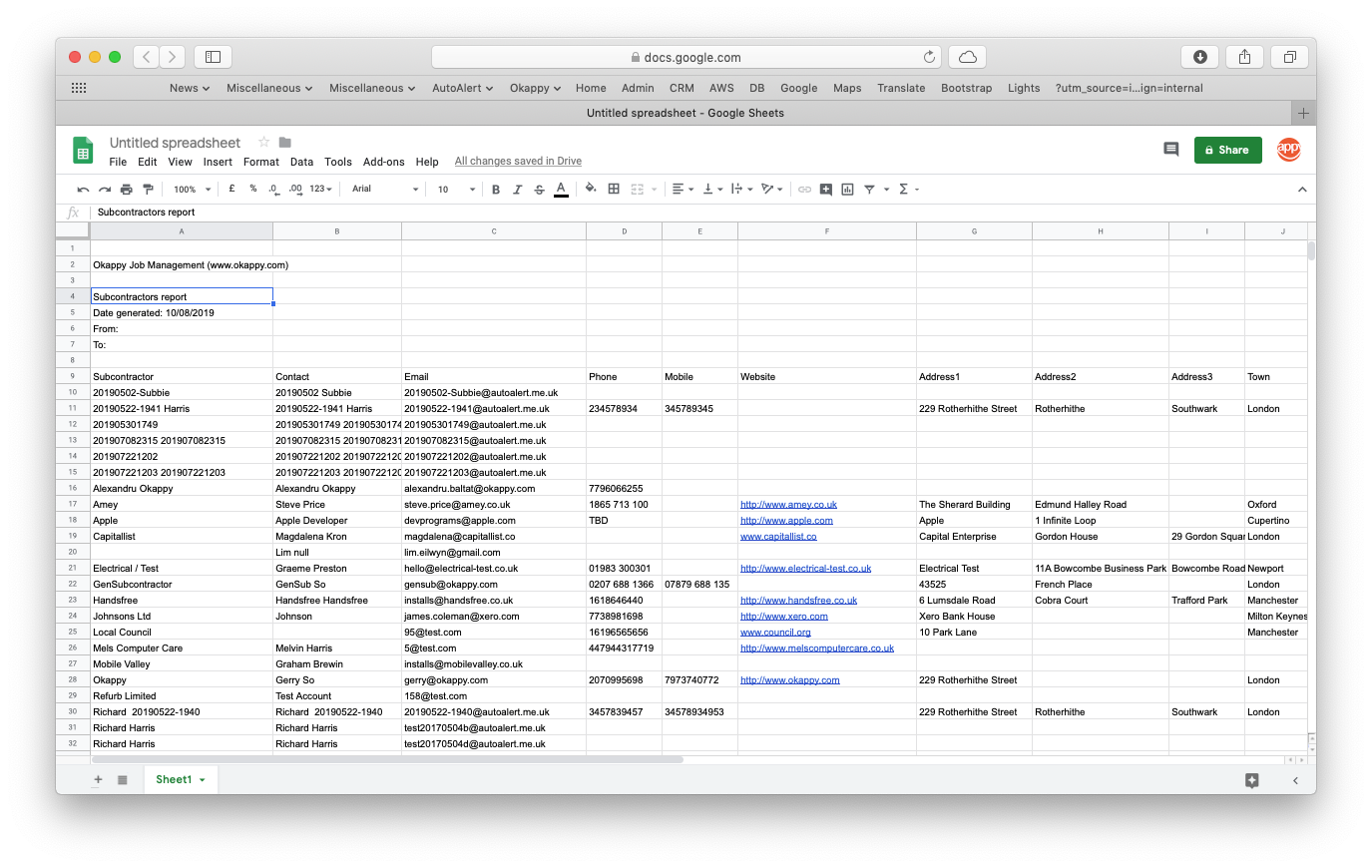Select the Format as currency icon
Image resolution: width=1372 pixels, height=868 pixels.
click(x=230, y=189)
